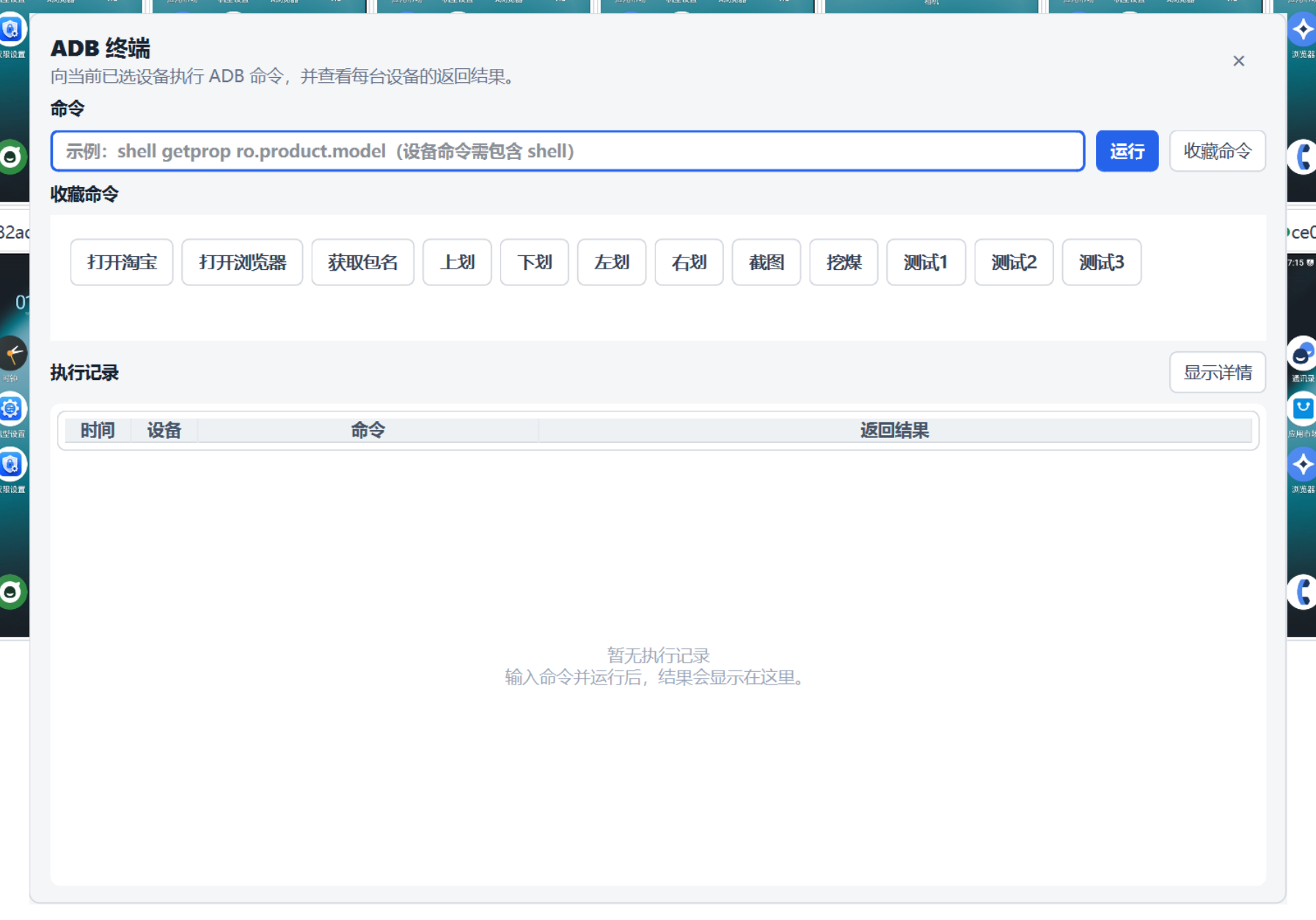This screenshot has width=1316, height=920.
Task: Pick the 挖煤 saved command
Action: [844, 262]
